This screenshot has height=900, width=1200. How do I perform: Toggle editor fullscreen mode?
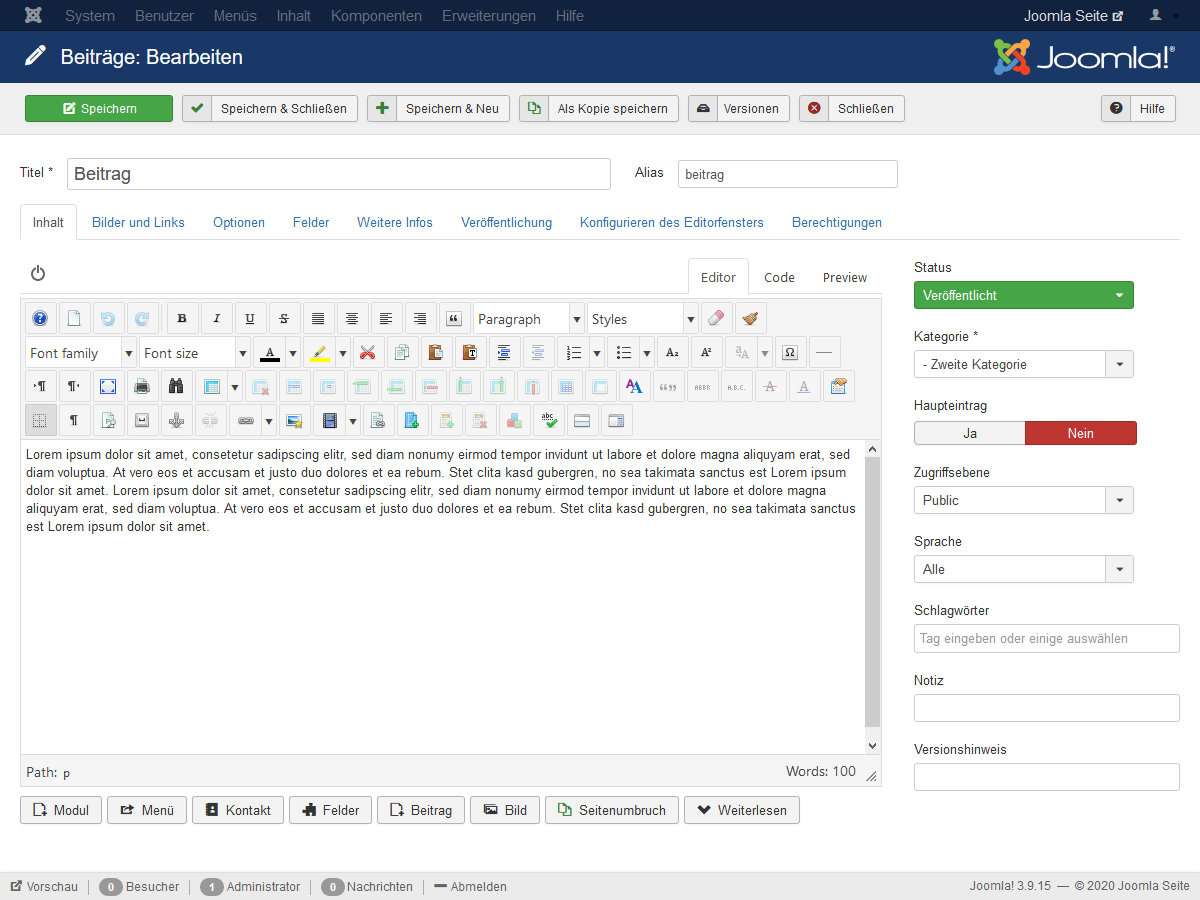(x=108, y=386)
